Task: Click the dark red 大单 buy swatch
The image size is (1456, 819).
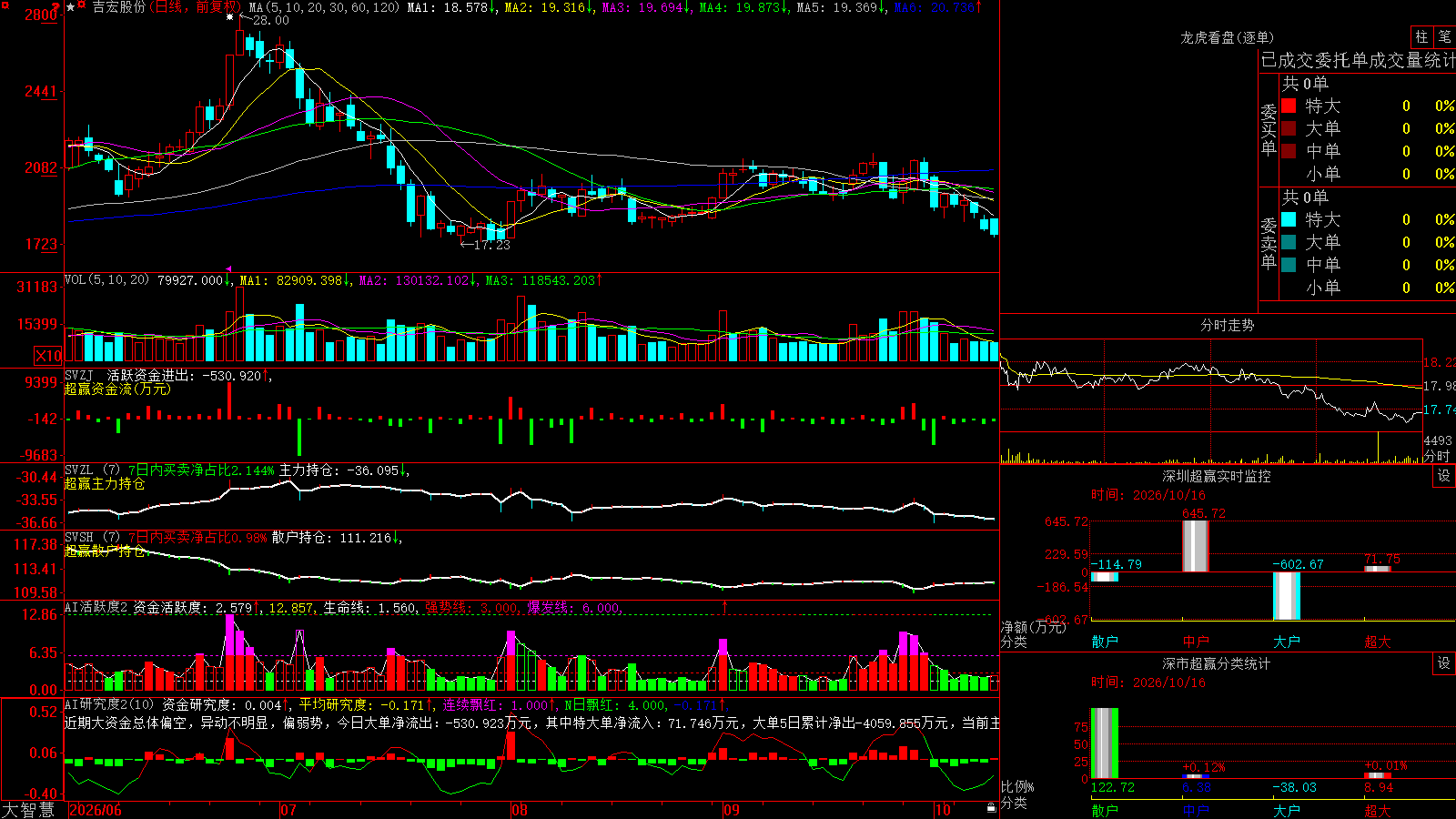Action: tap(1289, 128)
